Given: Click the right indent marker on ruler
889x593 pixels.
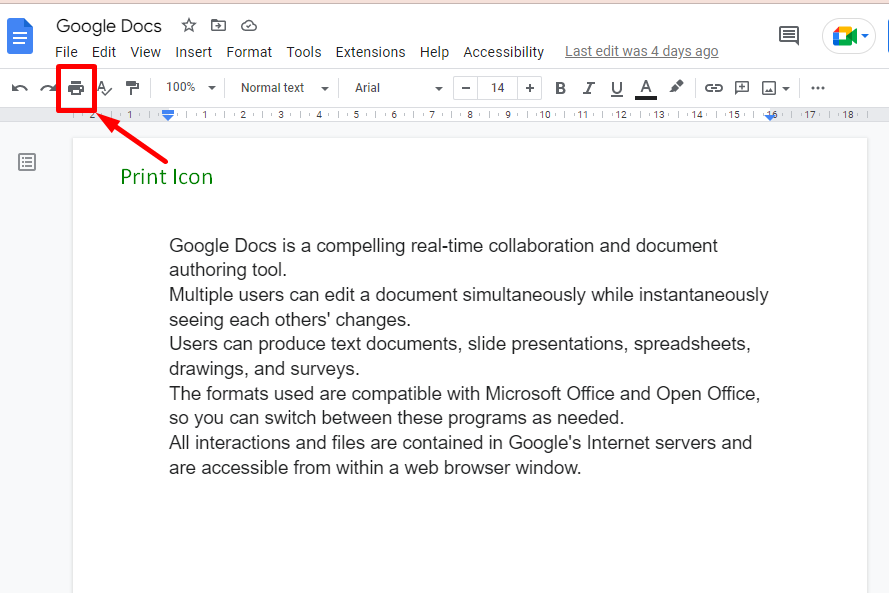Looking at the screenshot, I should click(x=770, y=116).
